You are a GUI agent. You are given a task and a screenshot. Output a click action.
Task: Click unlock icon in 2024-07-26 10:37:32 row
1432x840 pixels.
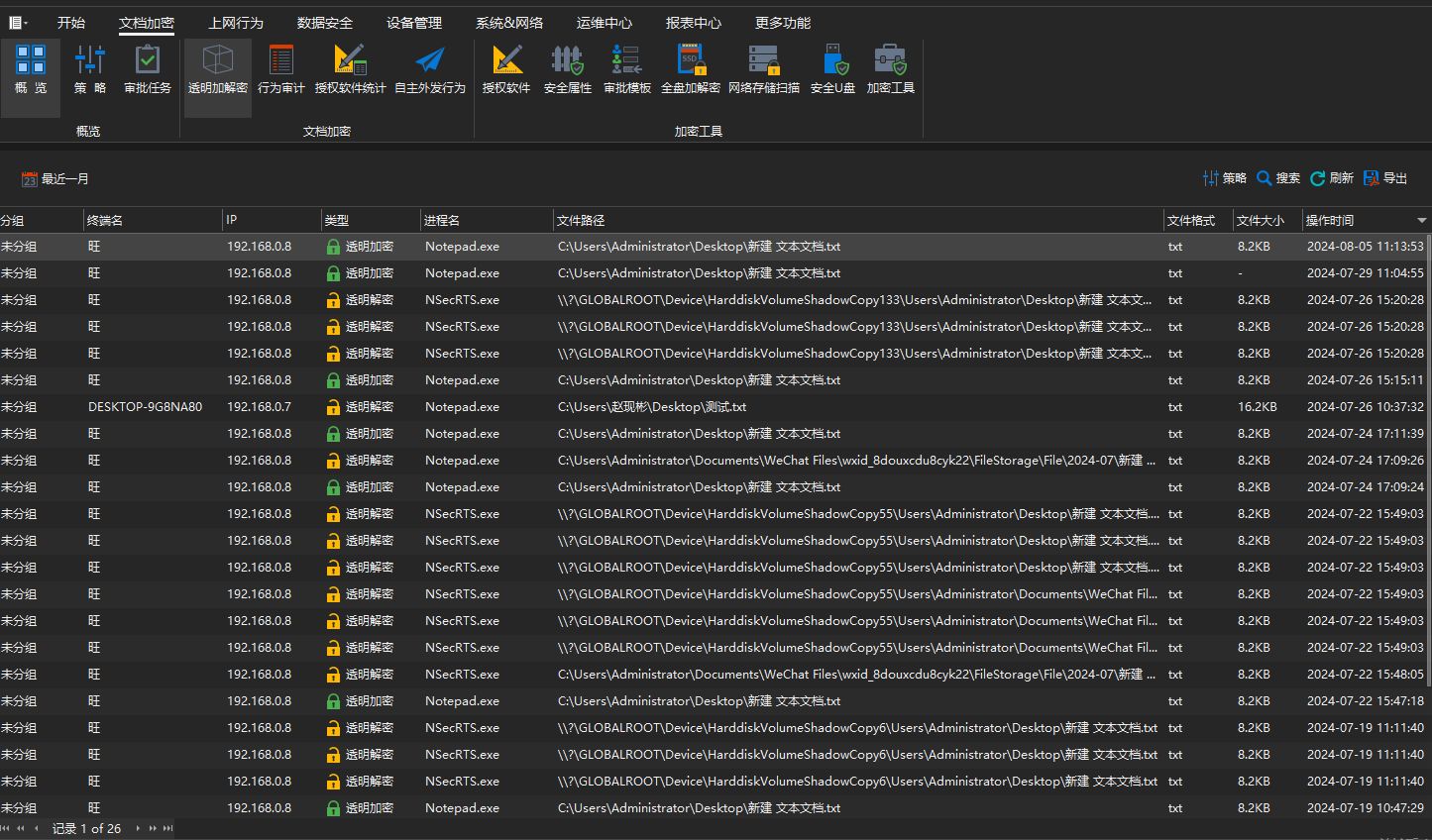[x=333, y=407]
